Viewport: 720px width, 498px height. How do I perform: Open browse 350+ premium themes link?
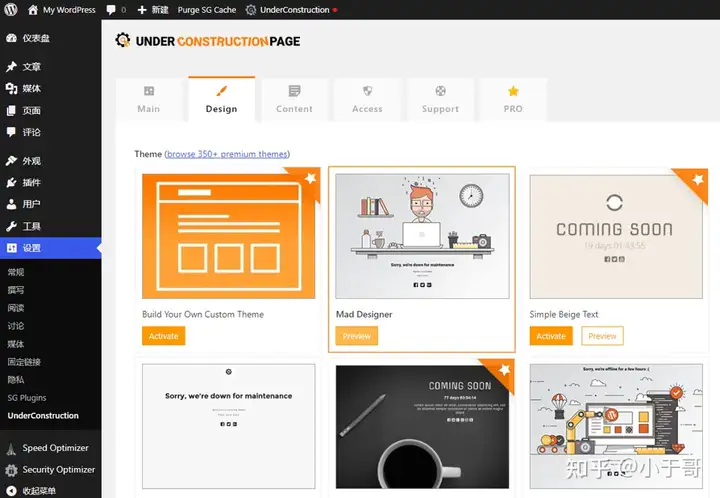(227, 154)
